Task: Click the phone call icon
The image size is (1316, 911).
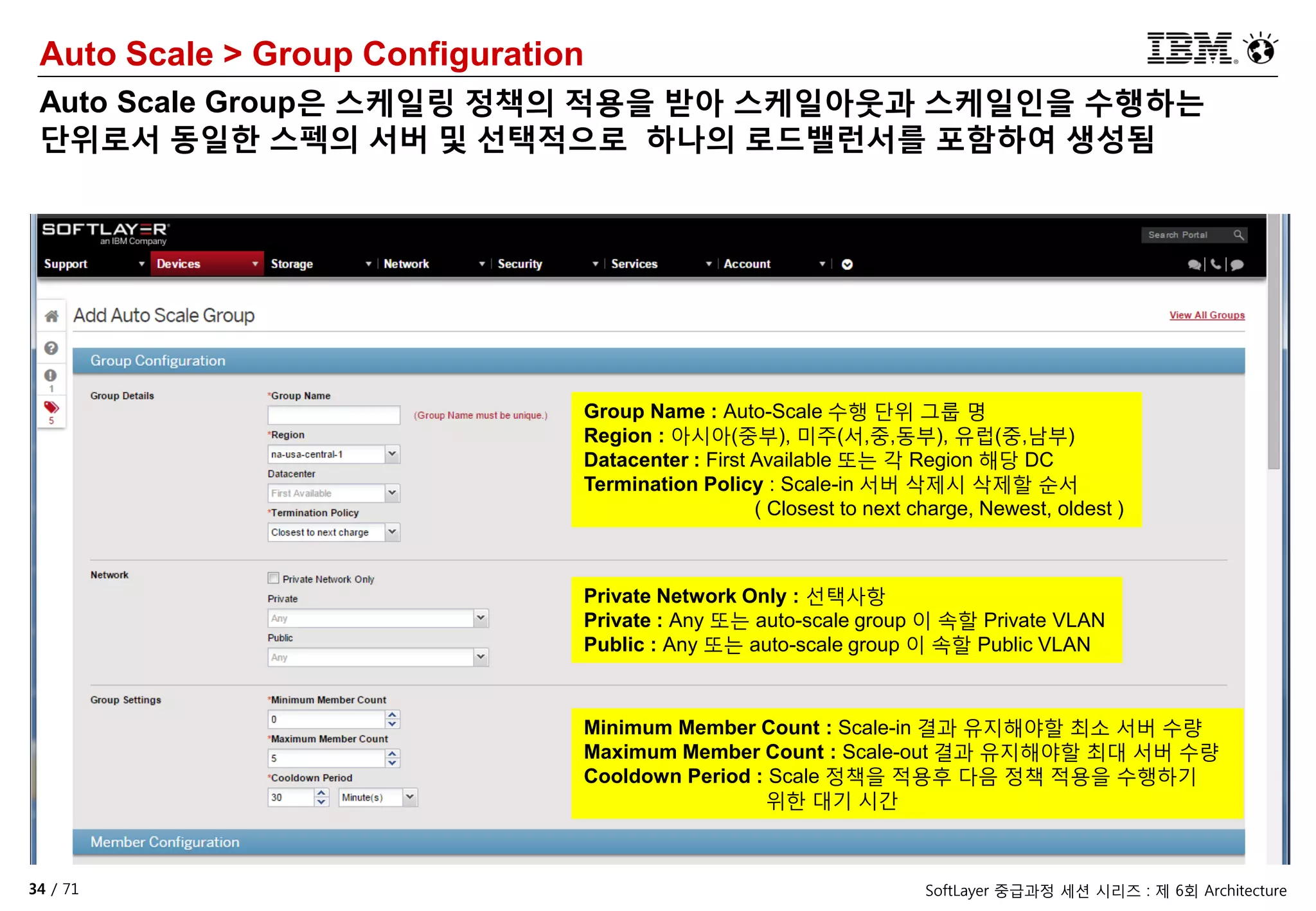Action: (x=1216, y=264)
